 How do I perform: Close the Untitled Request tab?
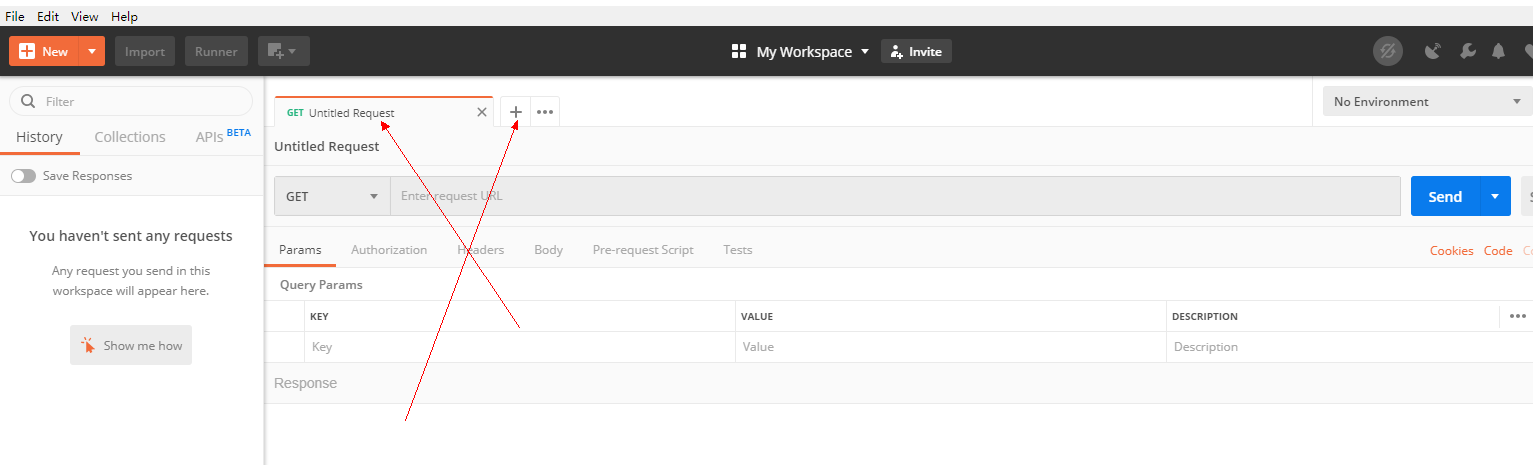[x=482, y=112]
